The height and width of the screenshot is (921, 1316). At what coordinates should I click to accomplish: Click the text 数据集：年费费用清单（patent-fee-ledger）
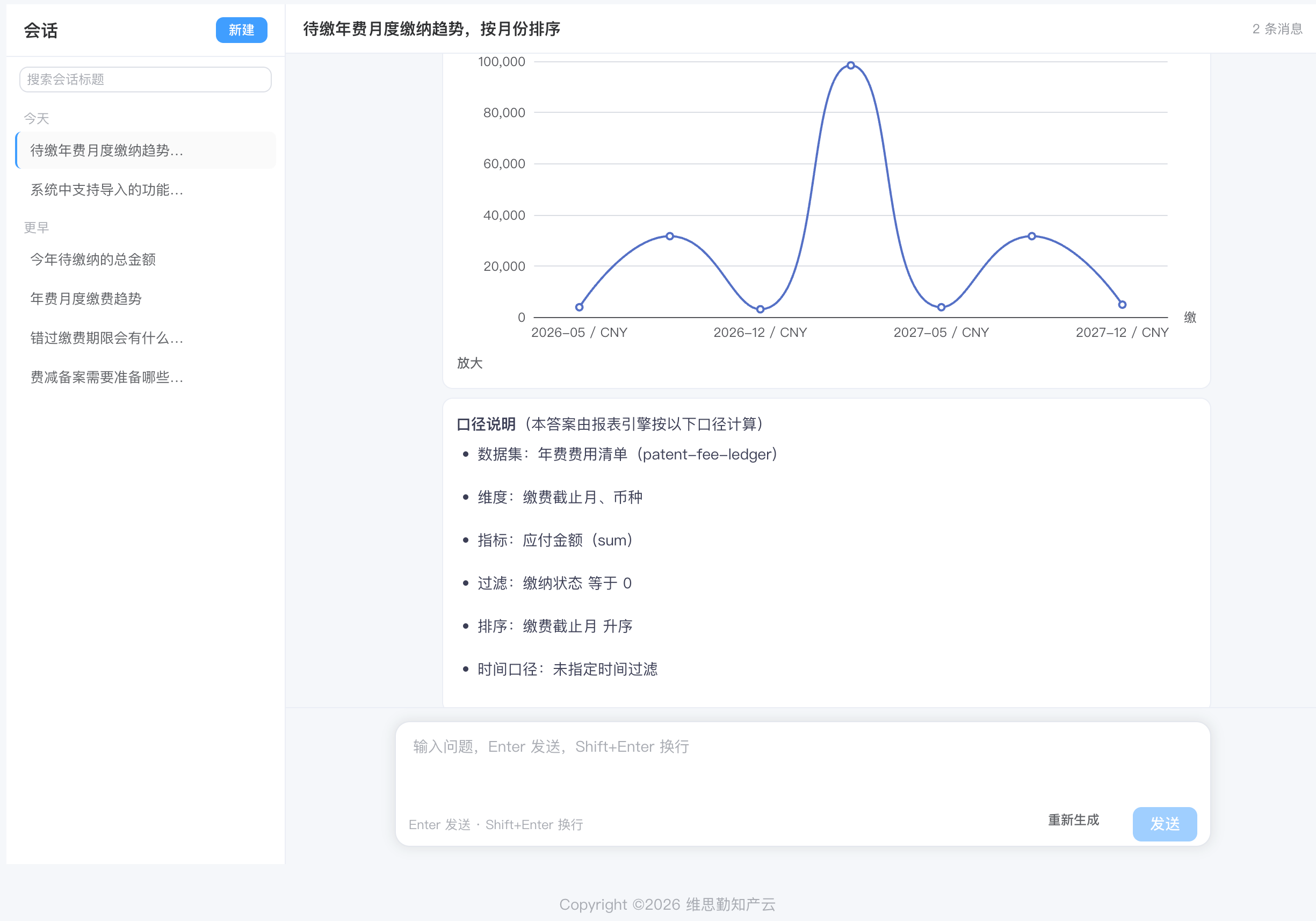click(x=627, y=454)
